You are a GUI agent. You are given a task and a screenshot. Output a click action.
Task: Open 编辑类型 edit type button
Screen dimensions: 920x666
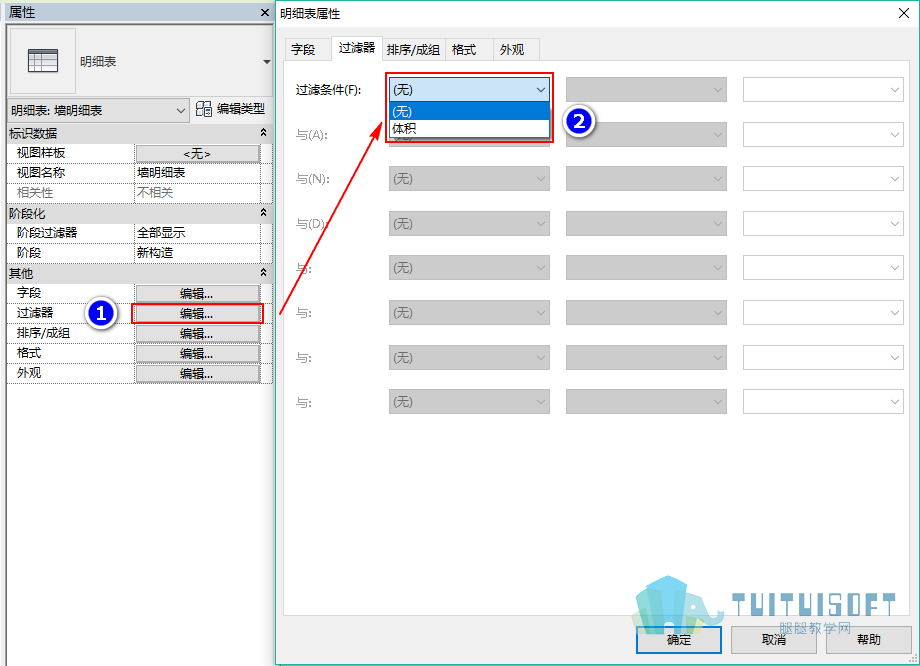click(x=231, y=109)
